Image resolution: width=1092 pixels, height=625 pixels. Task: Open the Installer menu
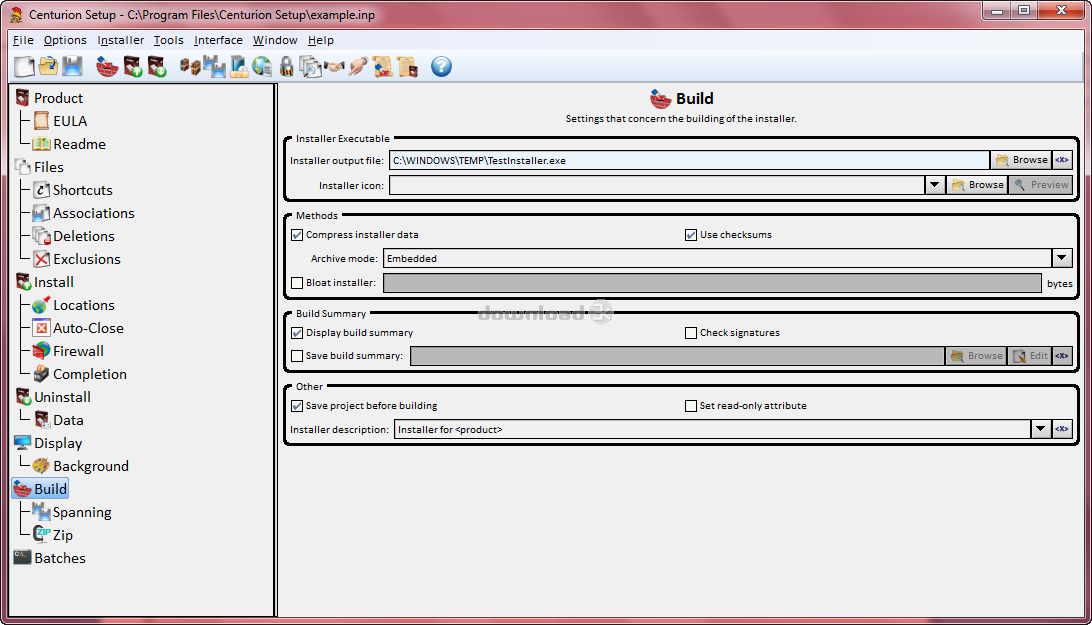click(120, 40)
